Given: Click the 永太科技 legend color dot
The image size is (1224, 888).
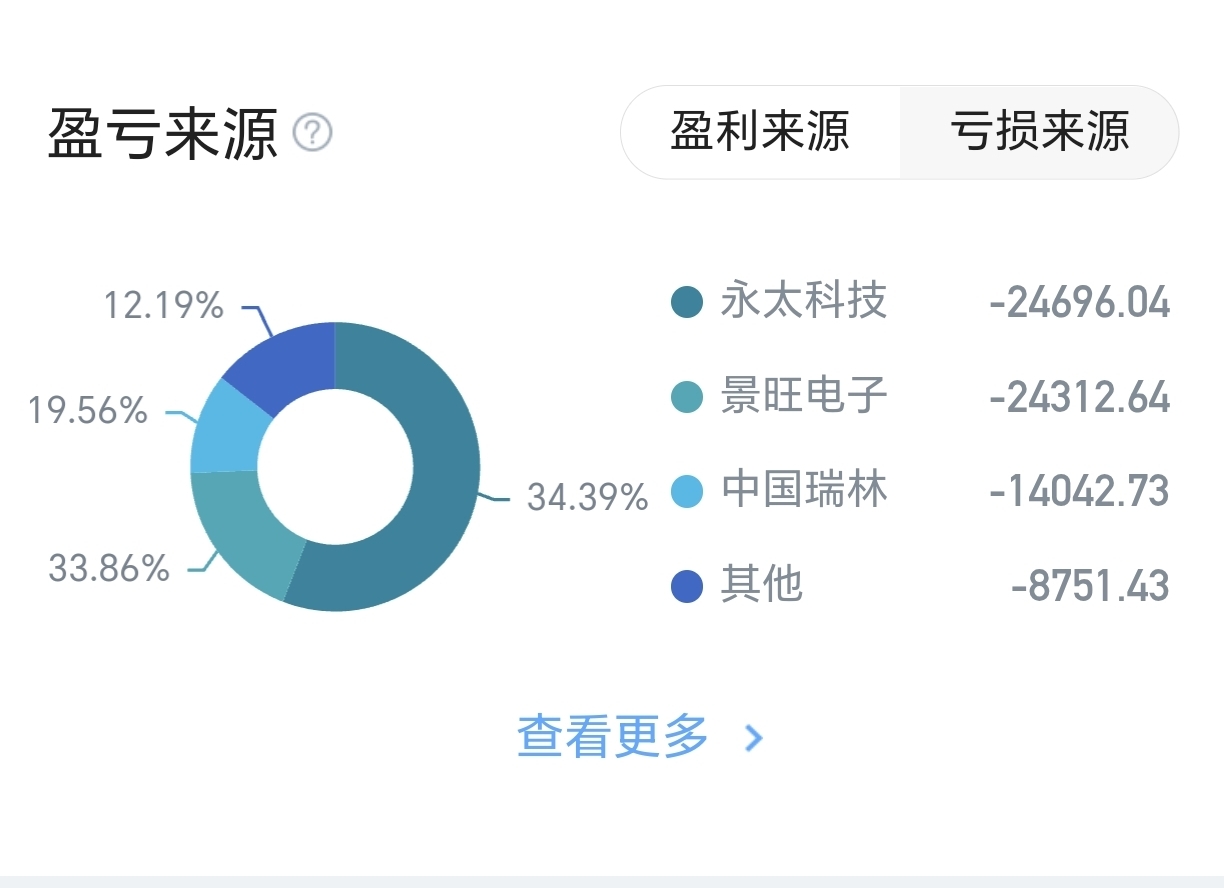Looking at the screenshot, I should 687,302.
